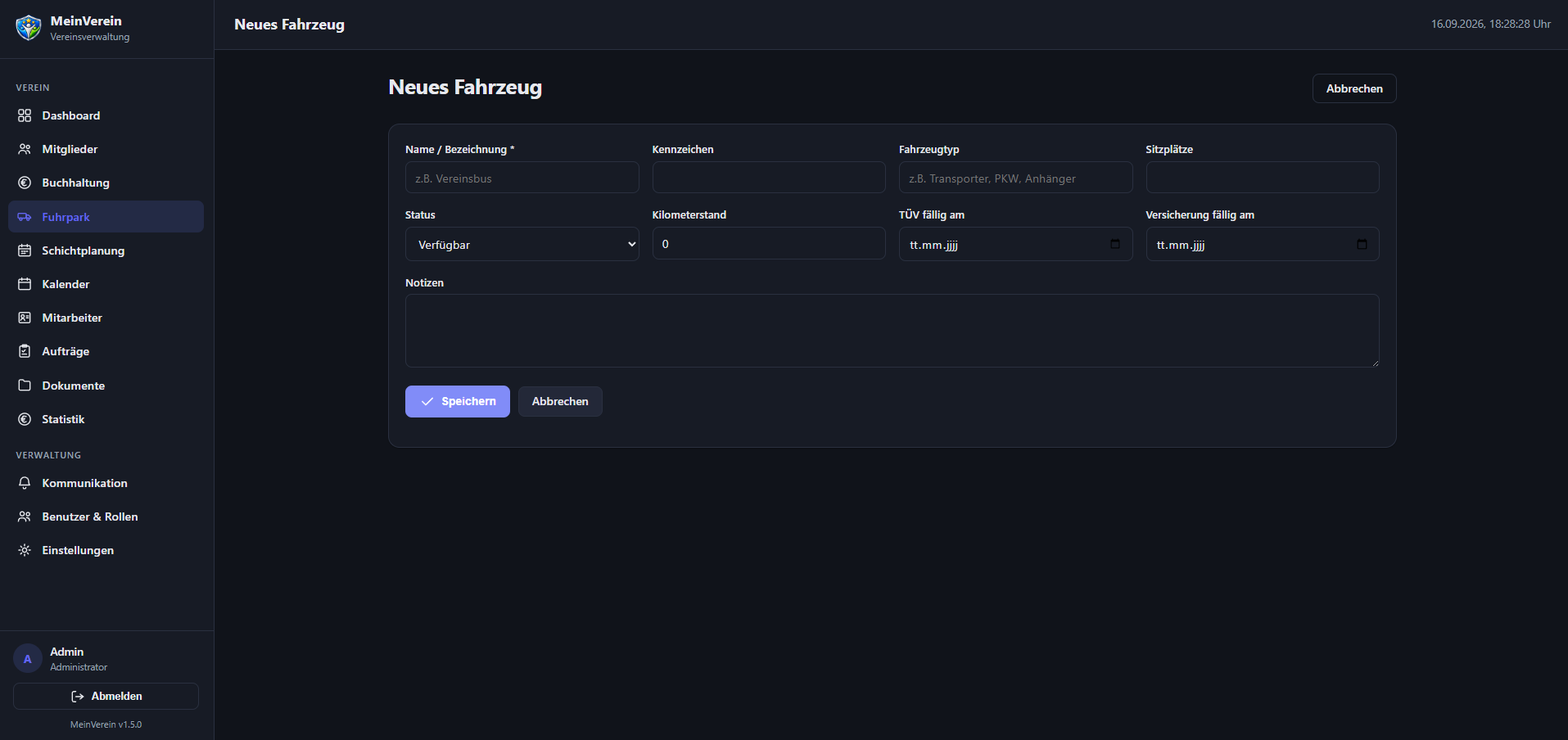Select Kalender in the sidebar
The width and height of the screenshot is (1568, 740).
pyautogui.click(x=106, y=284)
